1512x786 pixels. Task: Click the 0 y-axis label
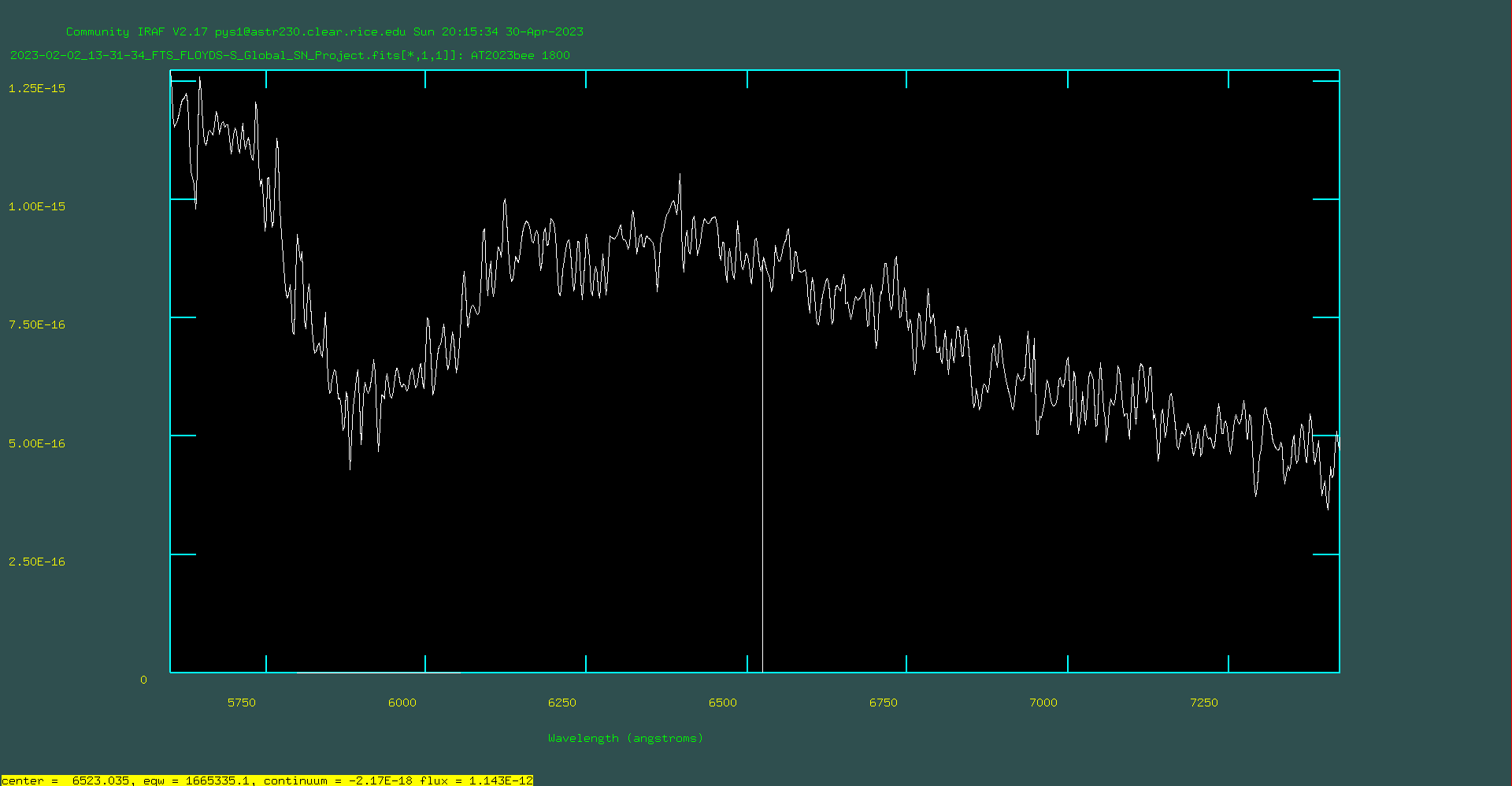[x=143, y=680]
